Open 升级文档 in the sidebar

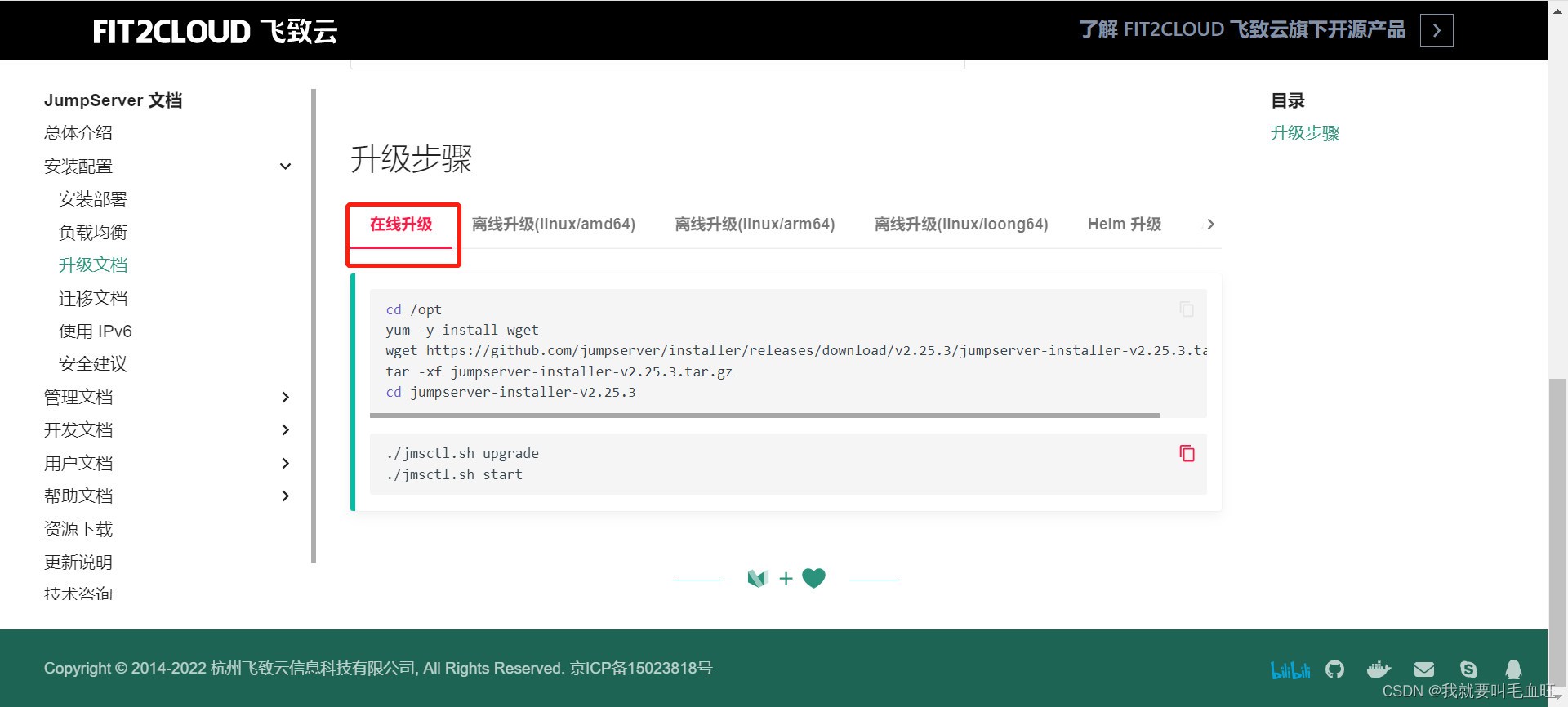(93, 265)
